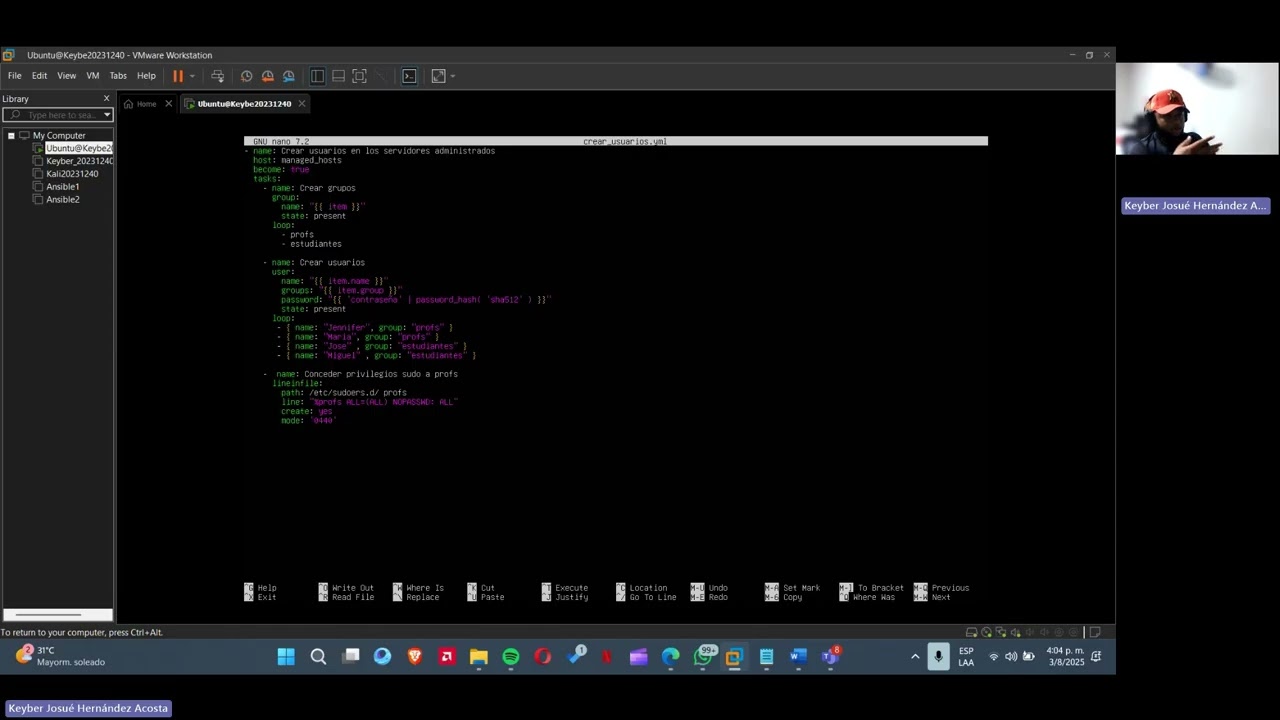
Task: Click the loop row with name "Miguel"
Action: tap(376, 356)
